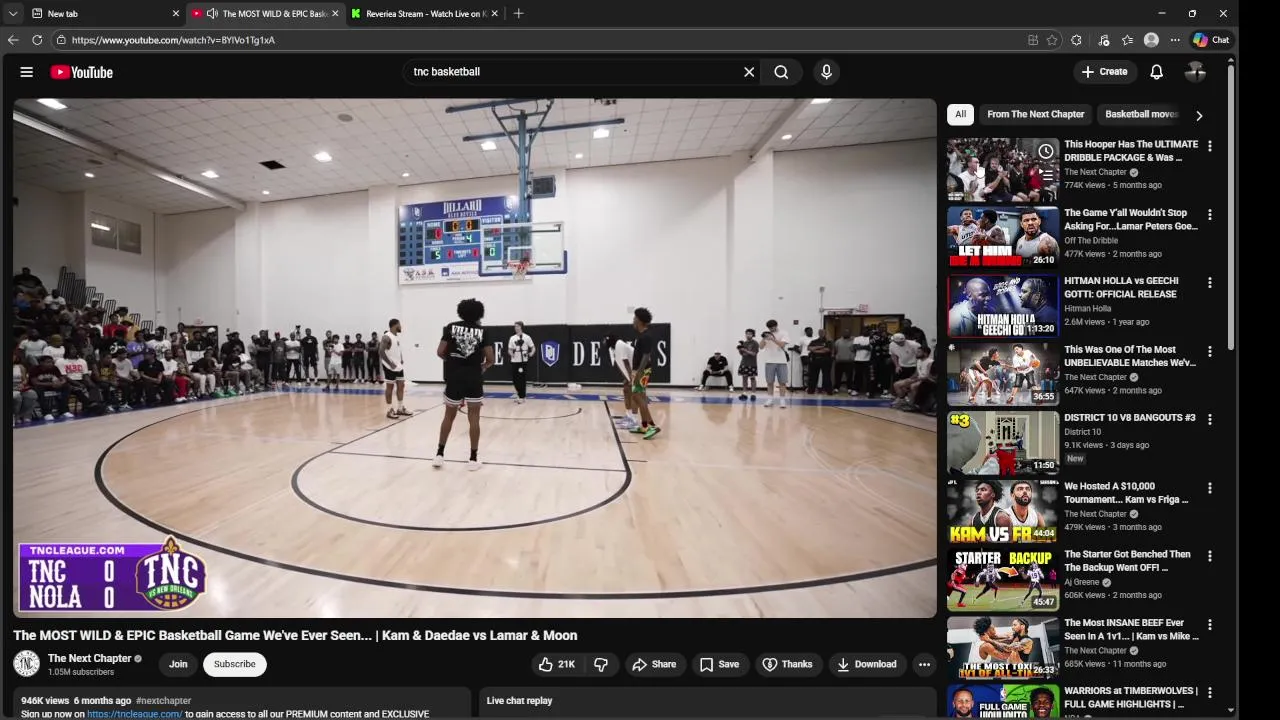Open the Create menu
Screen dimensions: 1280x720
1104,72
